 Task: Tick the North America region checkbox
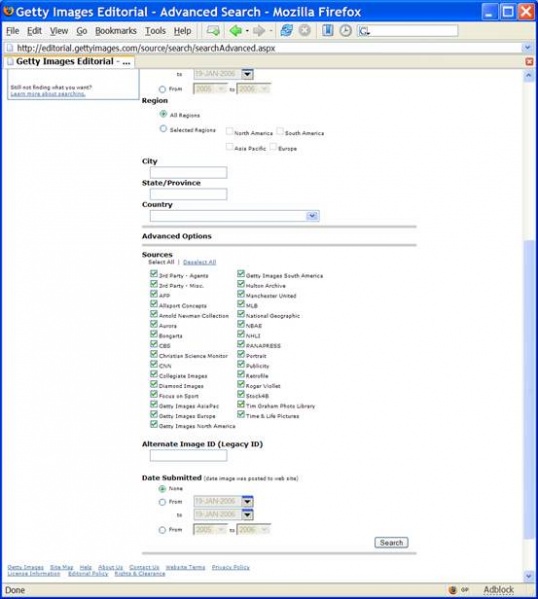(x=229, y=132)
